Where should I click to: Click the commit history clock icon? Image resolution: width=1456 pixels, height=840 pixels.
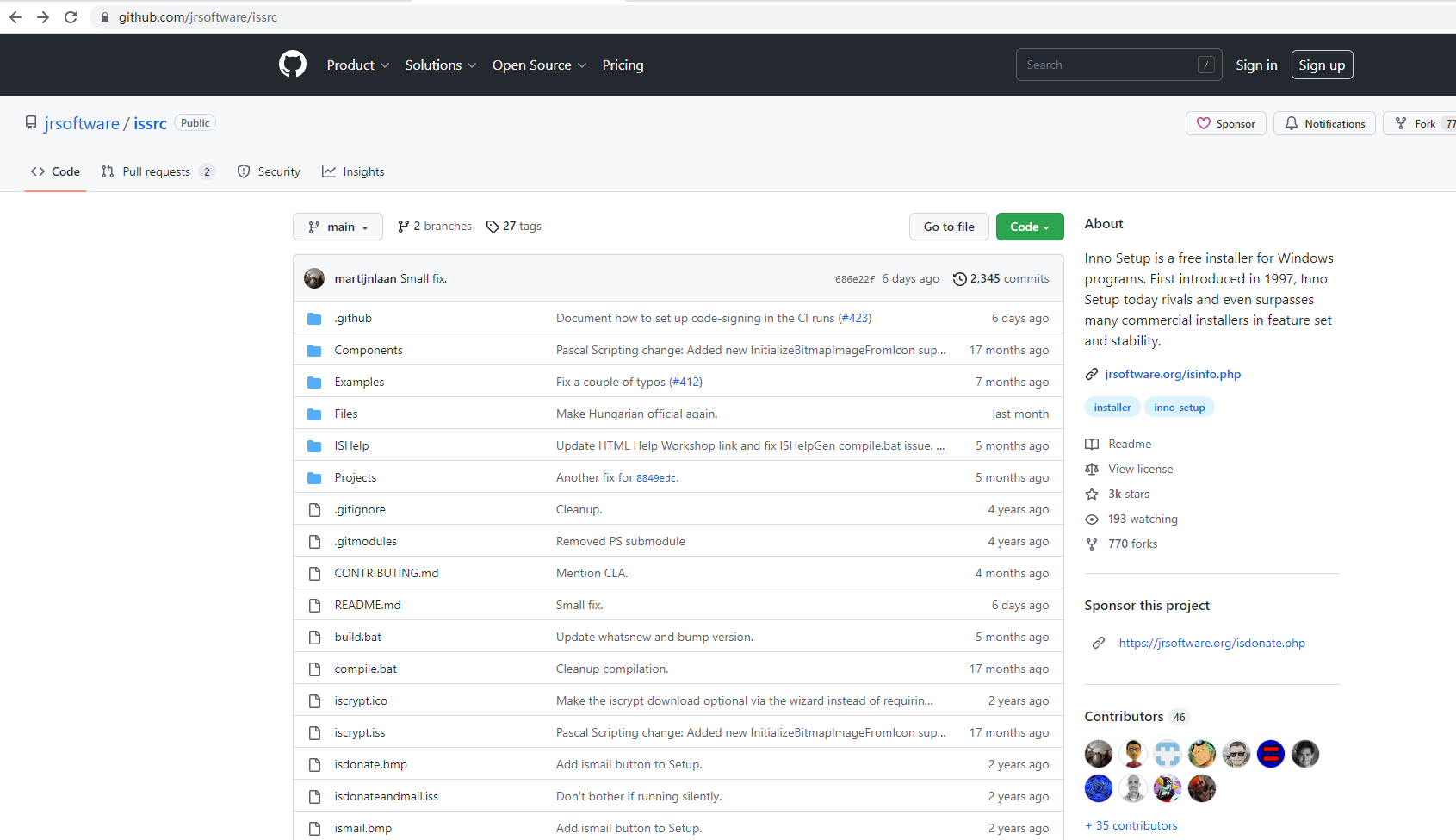tap(959, 278)
